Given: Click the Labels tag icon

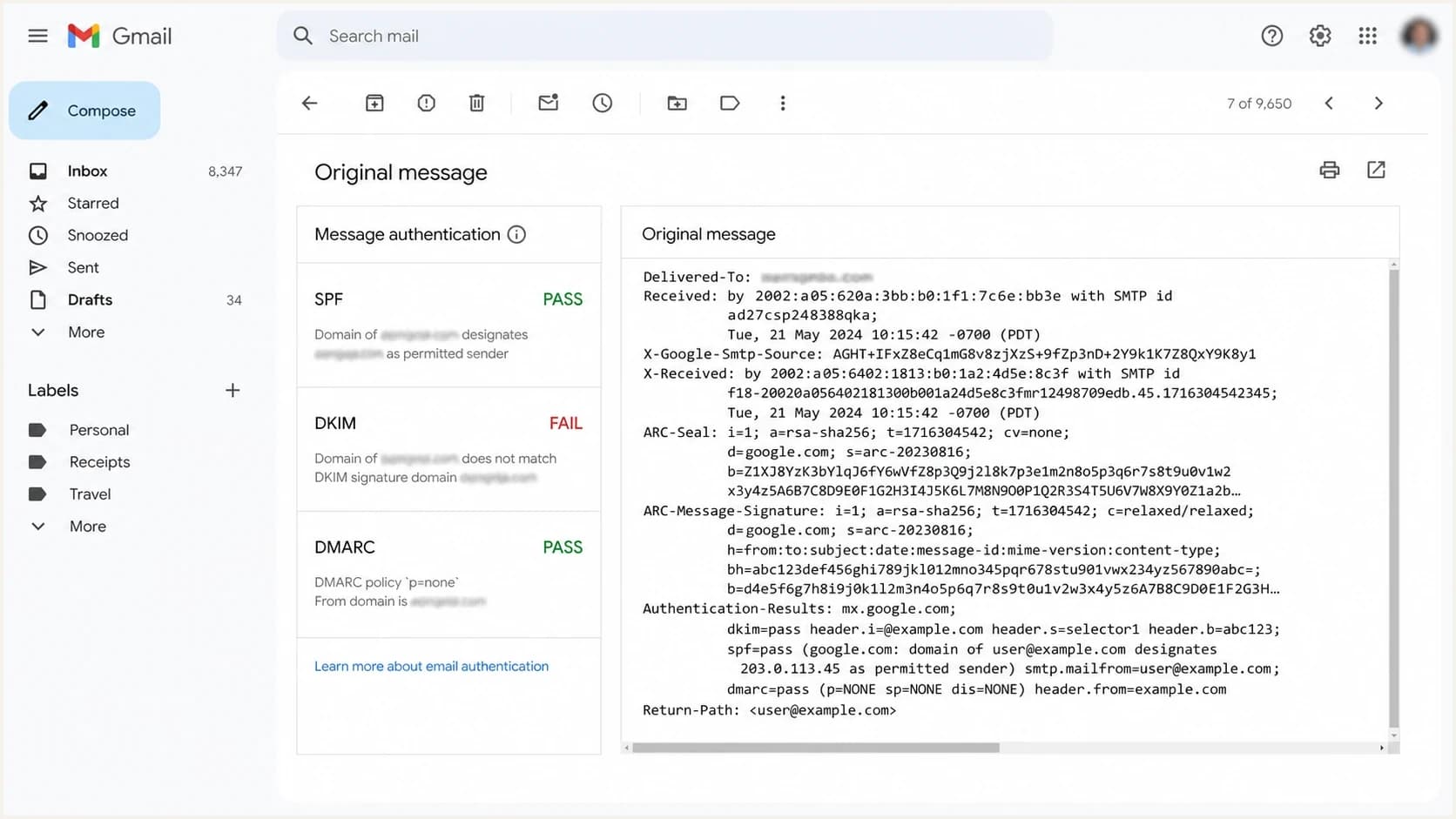Looking at the screenshot, I should (x=730, y=104).
